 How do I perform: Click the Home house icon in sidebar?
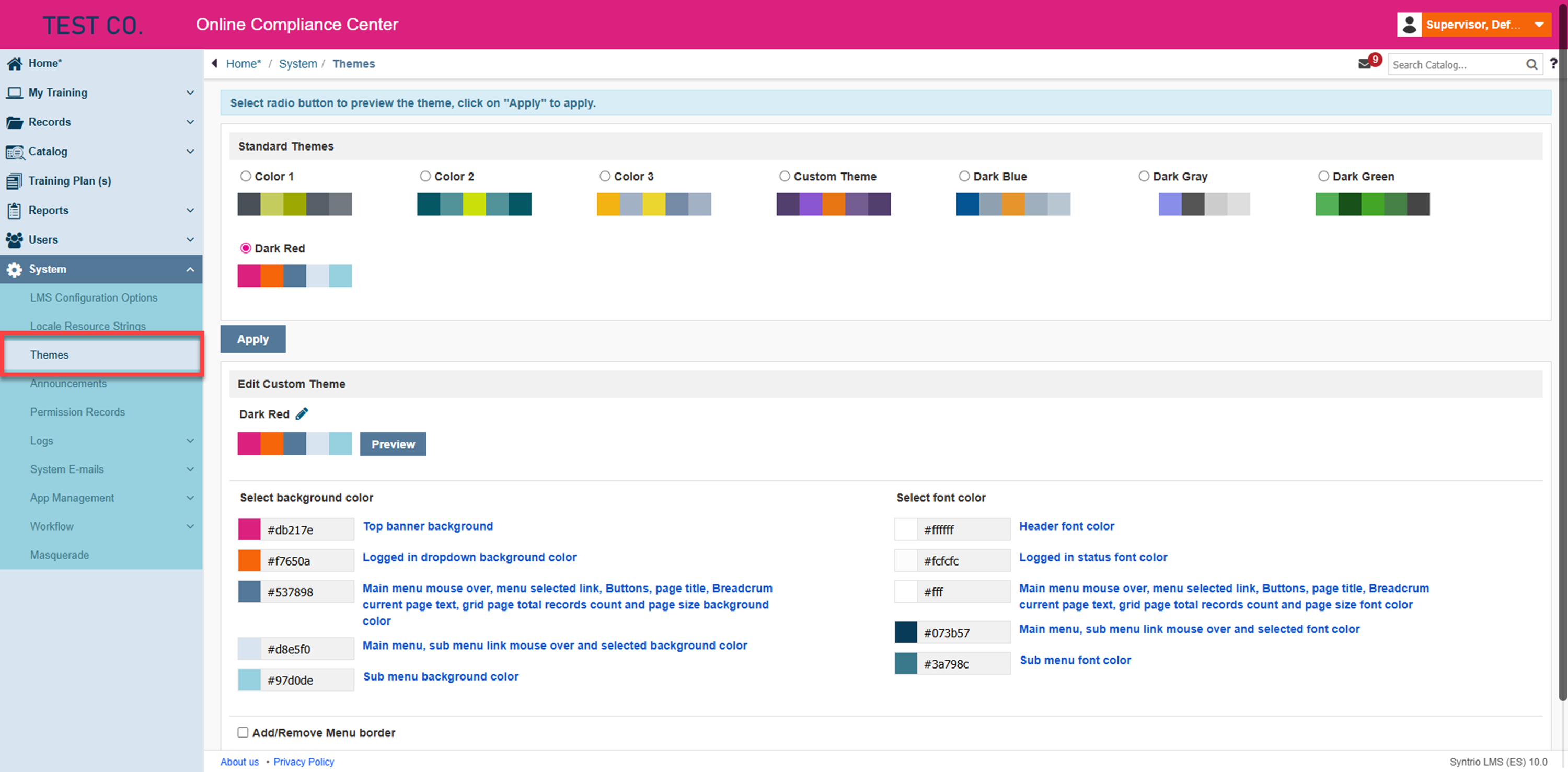[x=15, y=63]
